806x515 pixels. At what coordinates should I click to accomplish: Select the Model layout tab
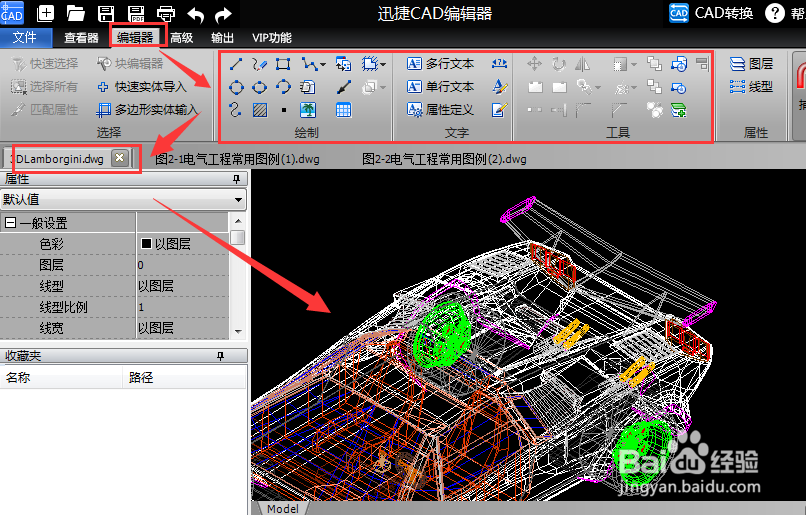[283, 508]
